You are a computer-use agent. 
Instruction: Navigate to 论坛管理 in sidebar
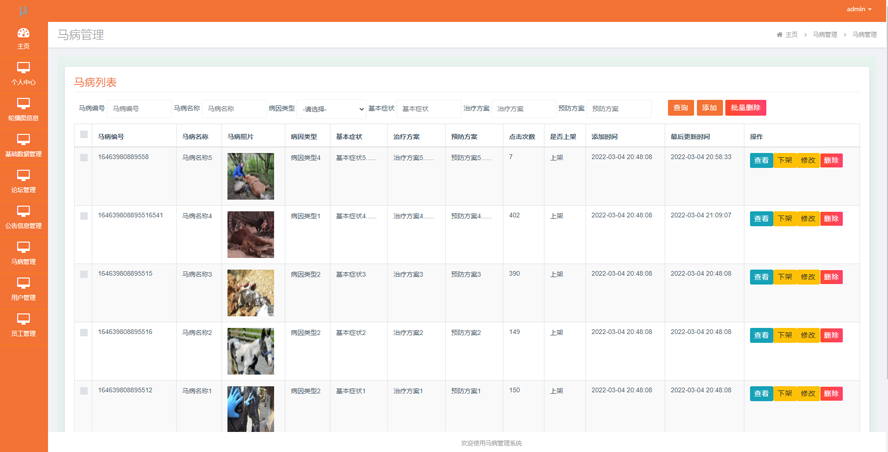tap(23, 182)
